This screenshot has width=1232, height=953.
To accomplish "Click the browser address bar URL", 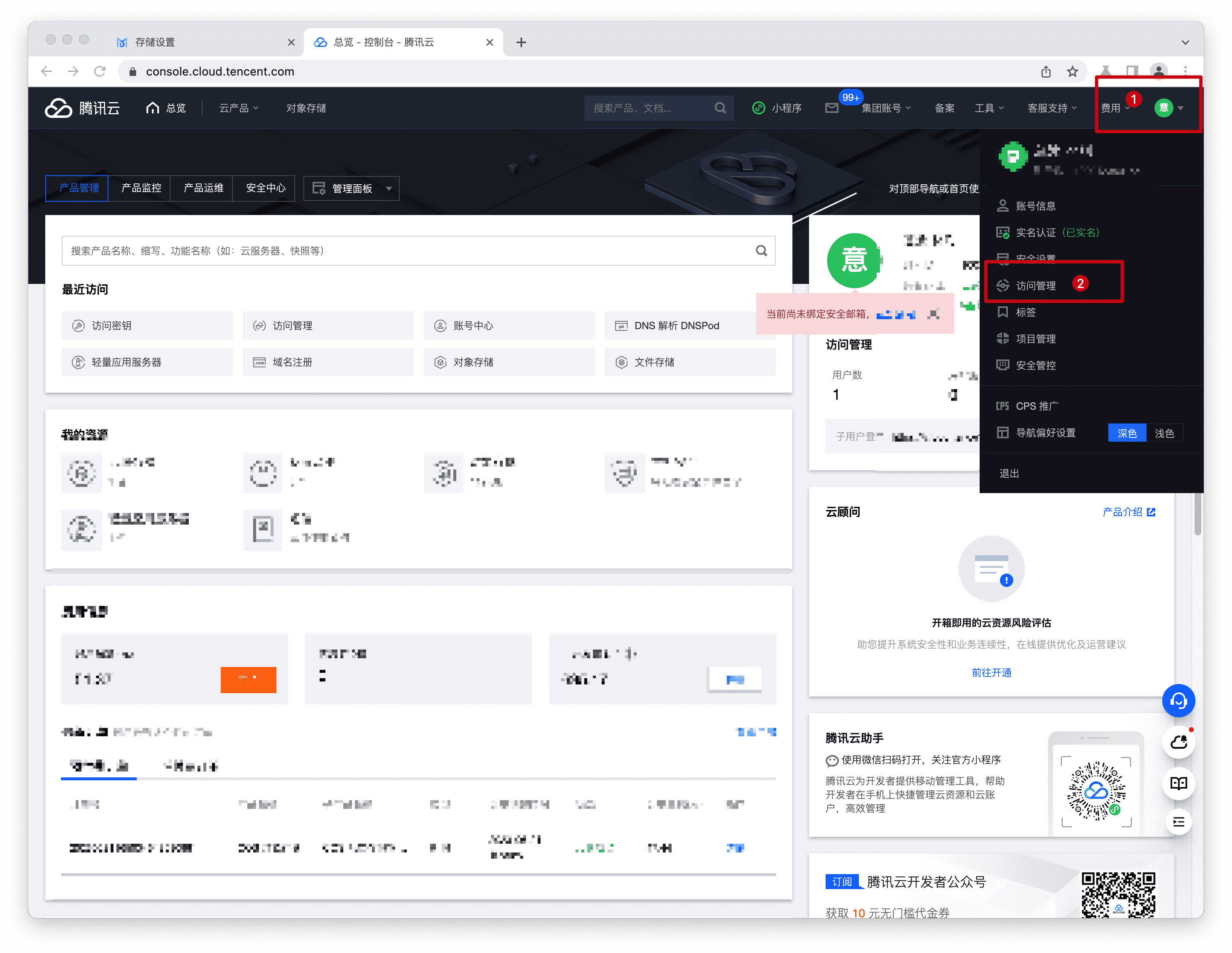I will [x=220, y=72].
